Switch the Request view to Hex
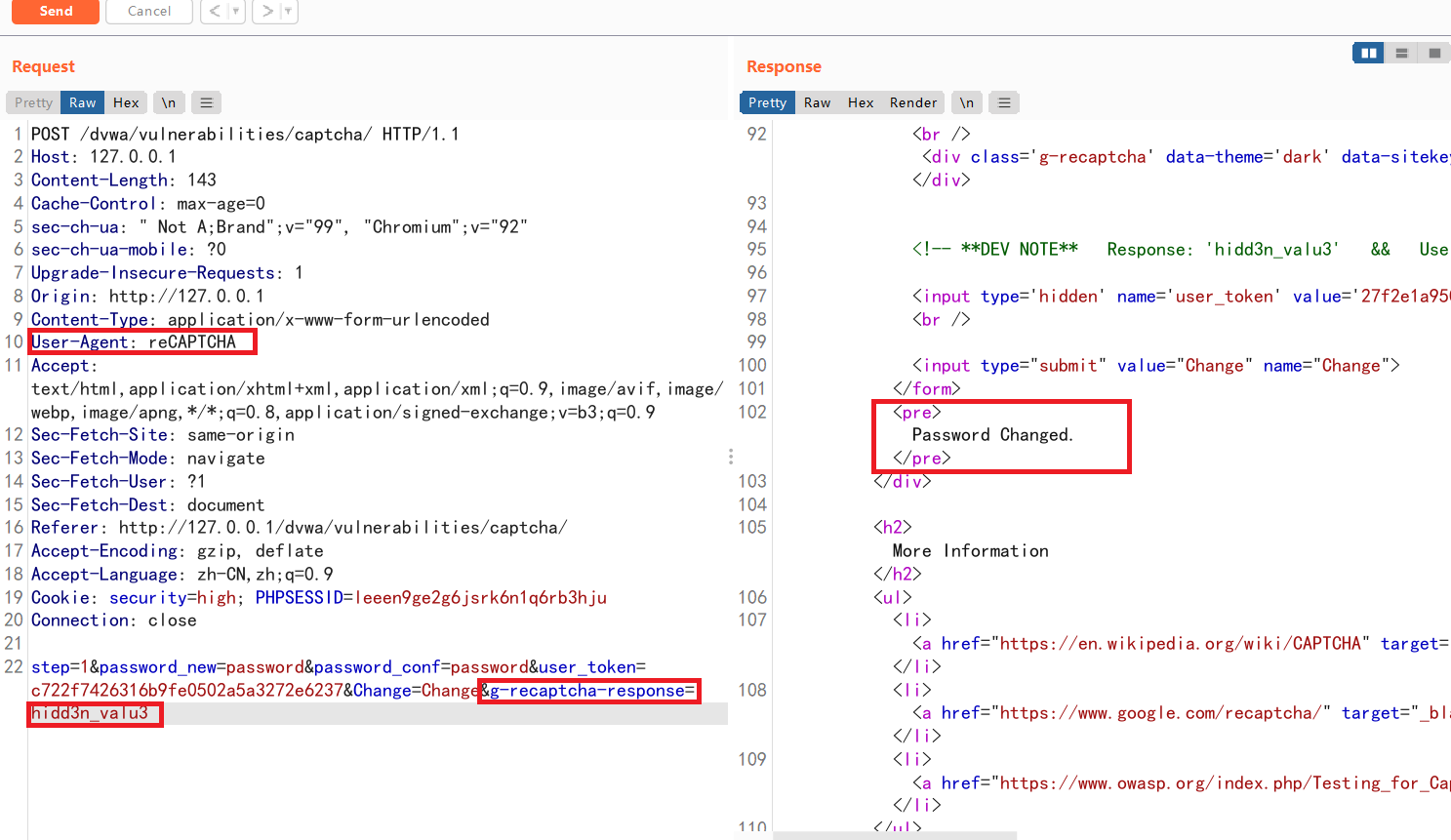Screen dimensions: 1451x840 [126, 101]
